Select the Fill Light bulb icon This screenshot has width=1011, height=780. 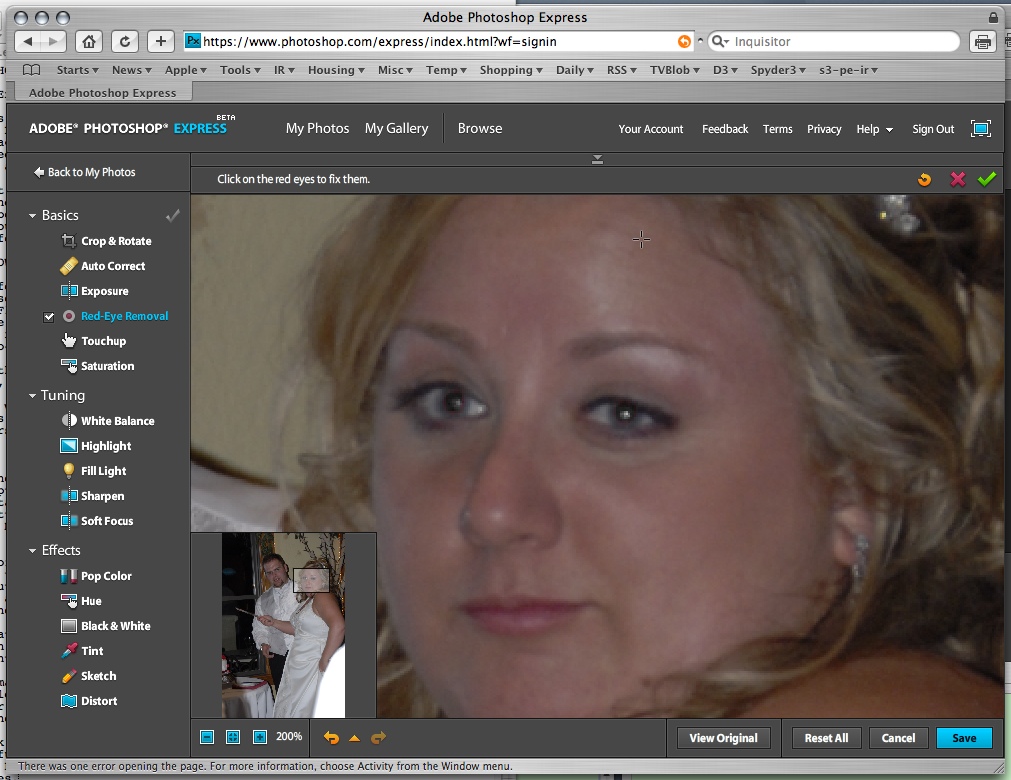click(x=69, y=471)
